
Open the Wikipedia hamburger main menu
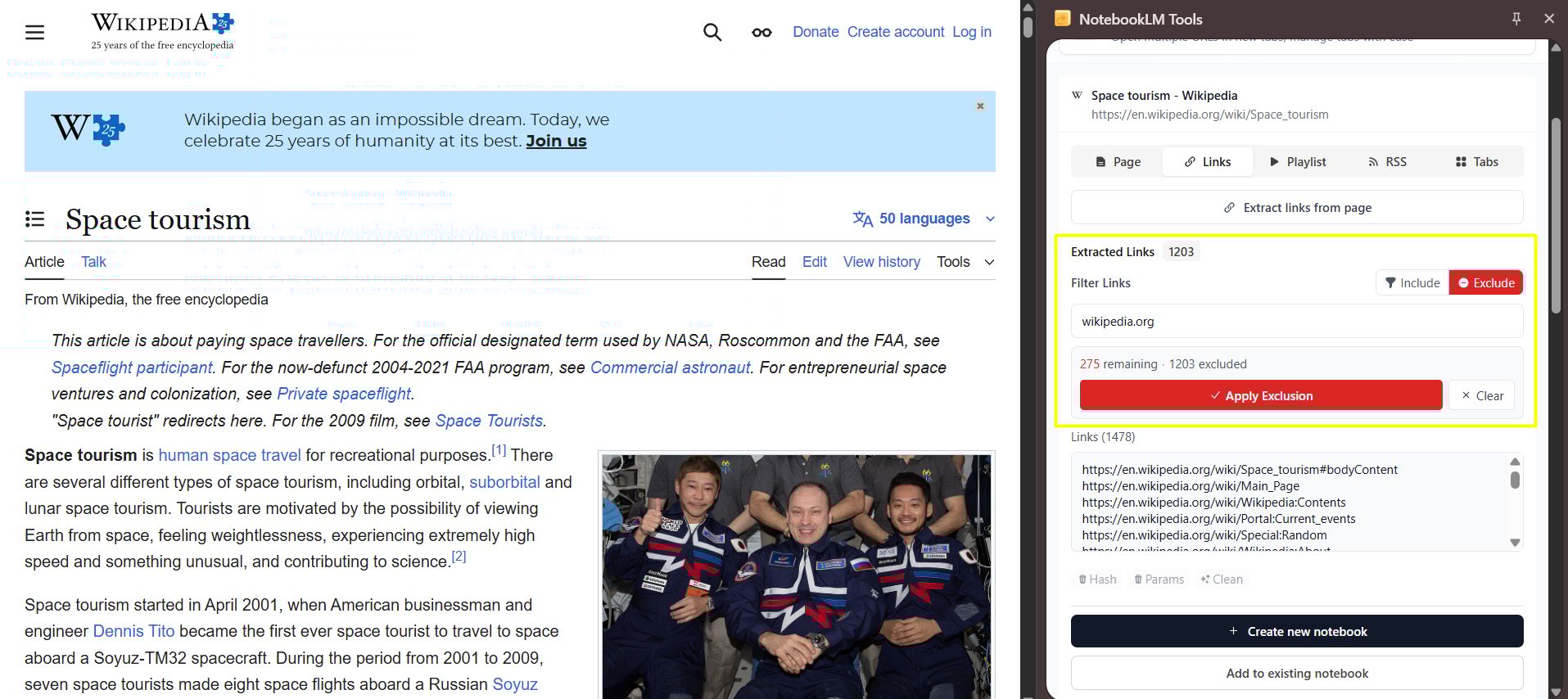(34, 33)
